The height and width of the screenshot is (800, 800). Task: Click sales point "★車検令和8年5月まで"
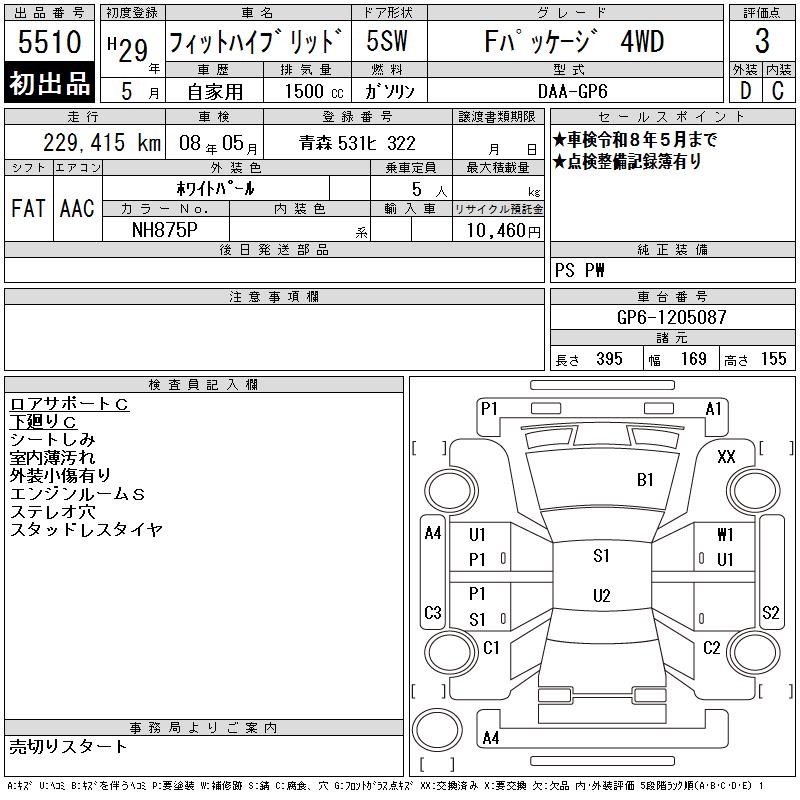(x=635, y=139)
